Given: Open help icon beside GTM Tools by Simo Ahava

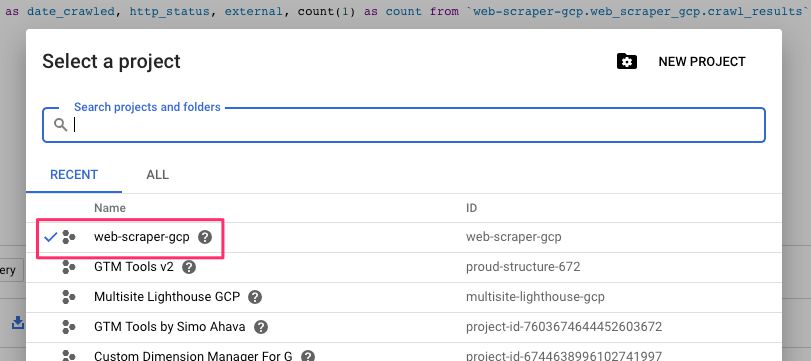Looking at the screenshot, I should [261, 327].
